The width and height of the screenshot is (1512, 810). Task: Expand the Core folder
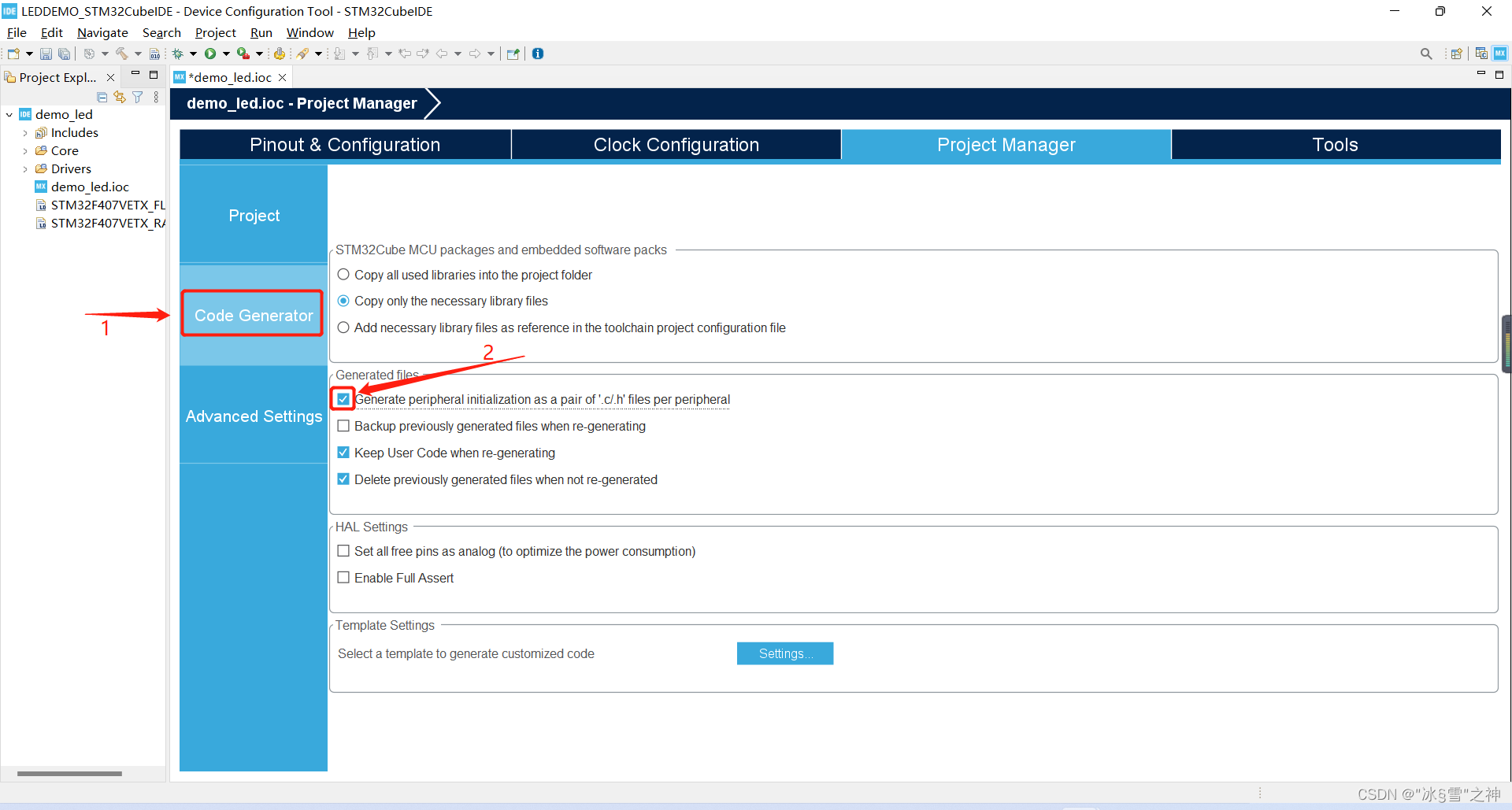(x=25, y=151)
